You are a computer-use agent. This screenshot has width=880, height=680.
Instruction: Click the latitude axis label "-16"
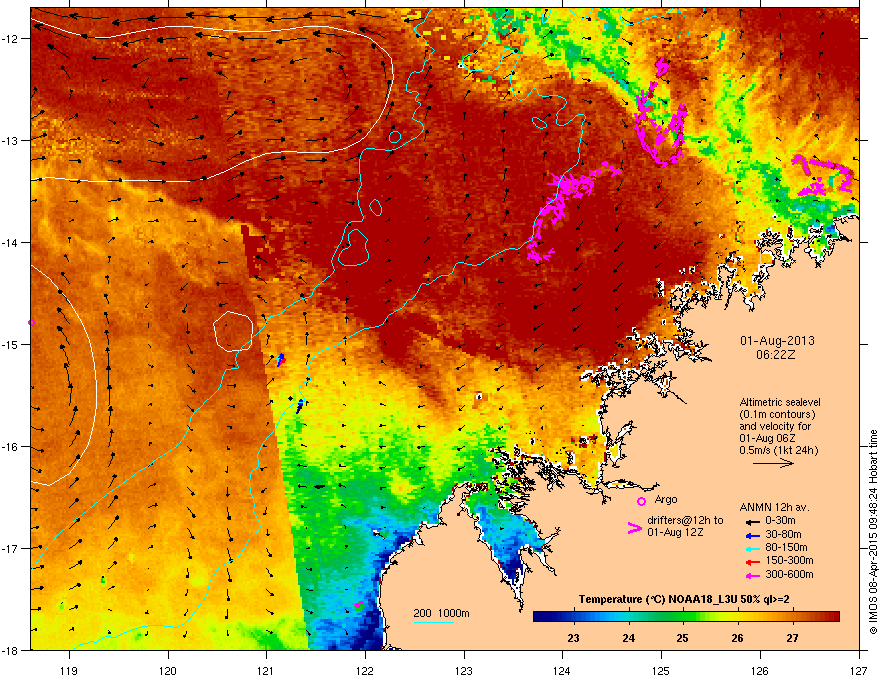(x=11, y=447)
